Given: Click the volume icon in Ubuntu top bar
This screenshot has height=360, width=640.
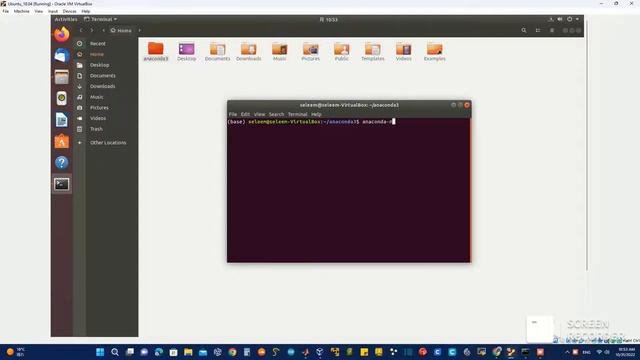Looking at the screenshot, I should (x=560, y=19).
